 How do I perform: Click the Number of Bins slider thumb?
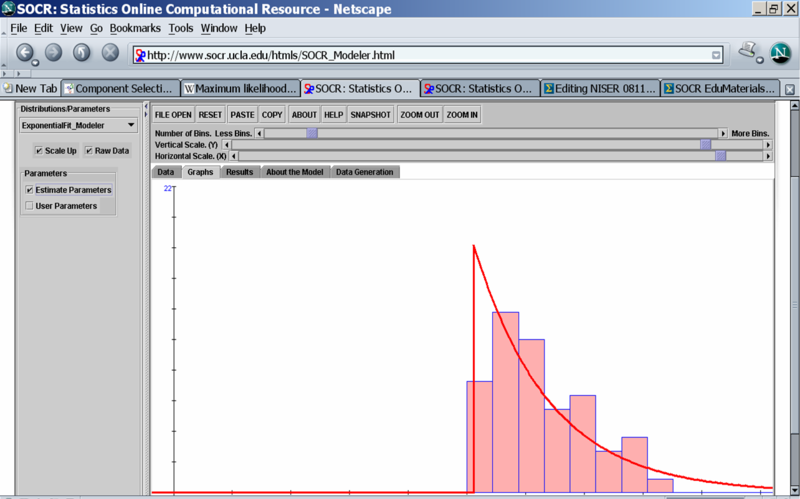click(x=312, y=133)
